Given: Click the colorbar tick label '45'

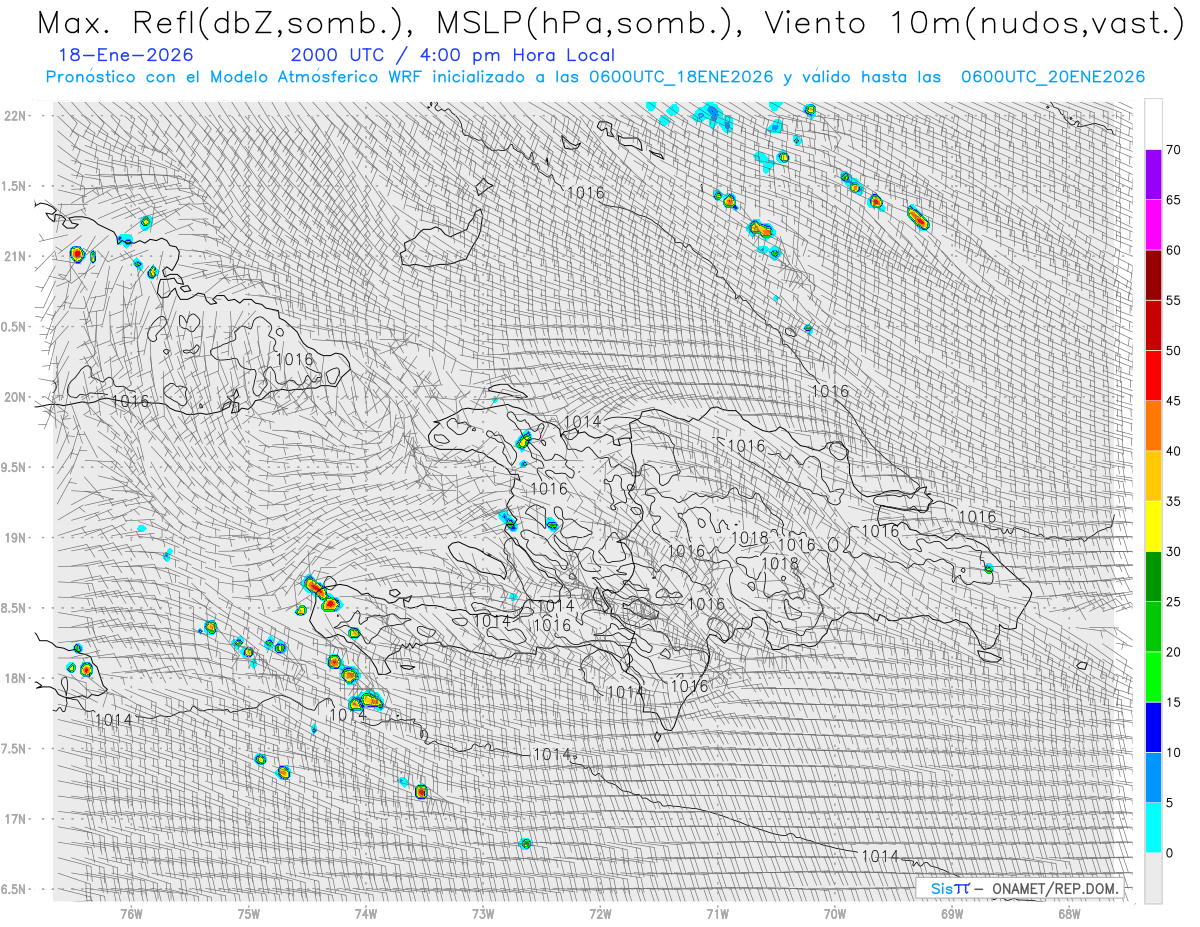Looking at the screenshot, I should (x=1173, y=401).
